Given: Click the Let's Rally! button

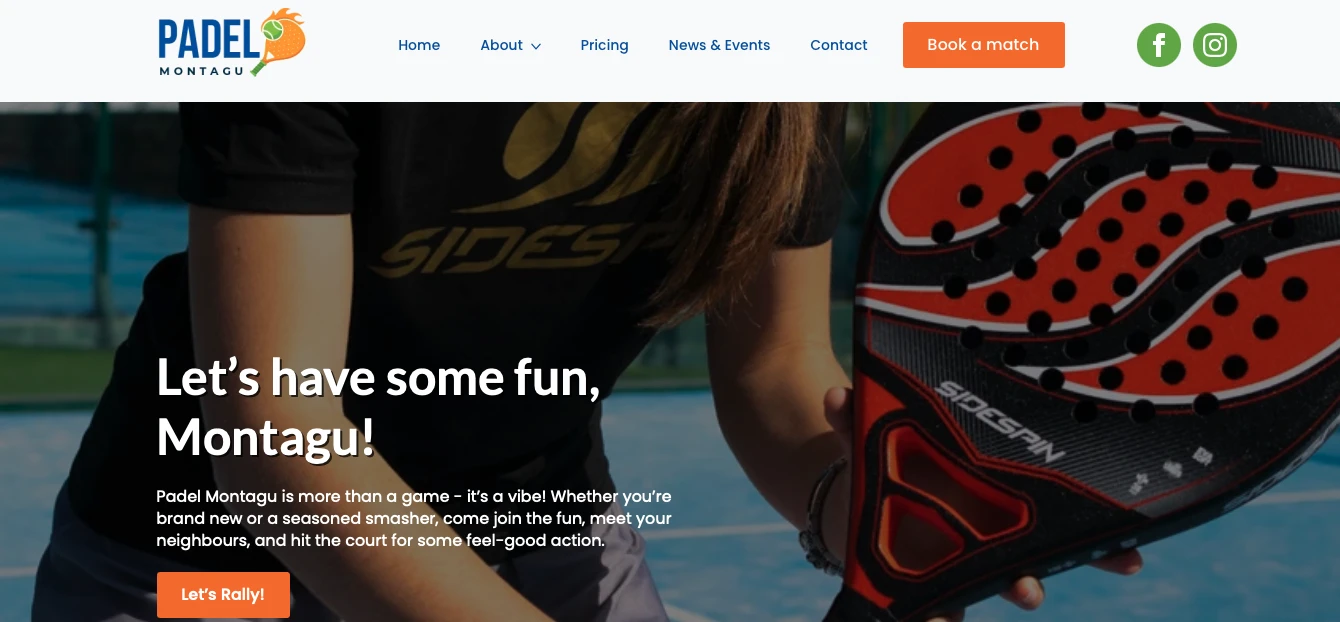Looking at the screenshot, I should click(x=223, y=594).
